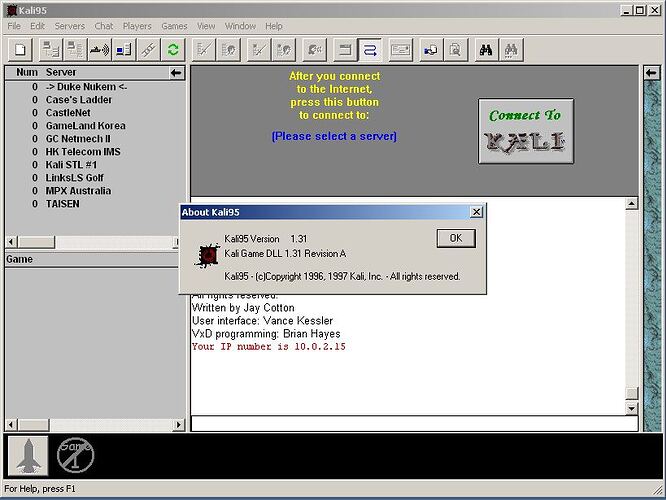Click the grey binoculars Find Next icon
666x500 pixels.
tap(511, 50)
